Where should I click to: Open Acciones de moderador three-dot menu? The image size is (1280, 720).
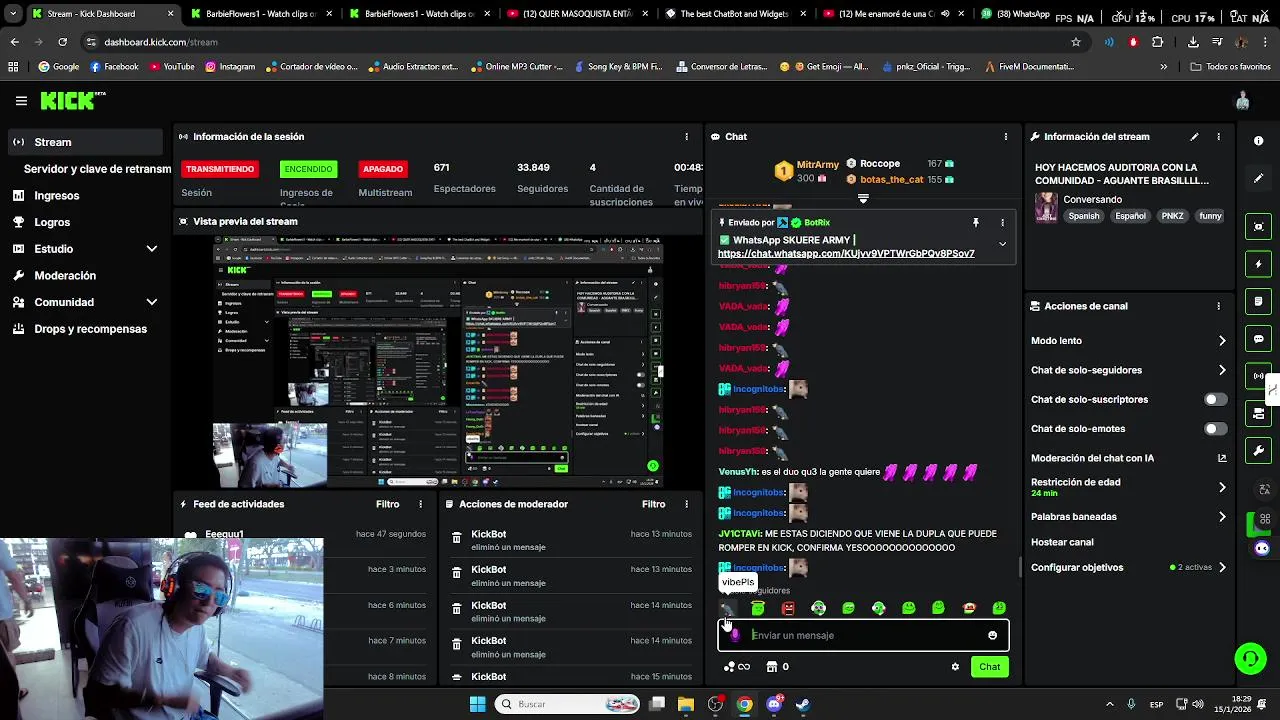coord(686,504)
